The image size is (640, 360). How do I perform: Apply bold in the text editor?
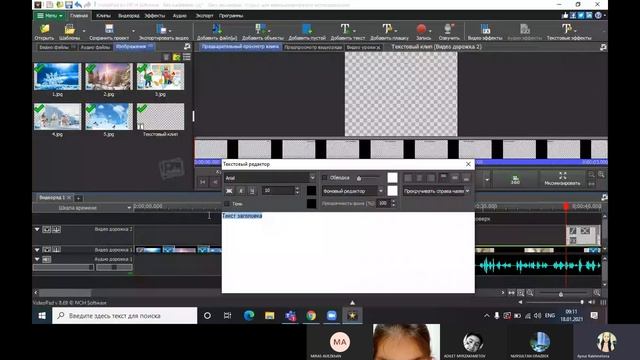tap(229, 191)
